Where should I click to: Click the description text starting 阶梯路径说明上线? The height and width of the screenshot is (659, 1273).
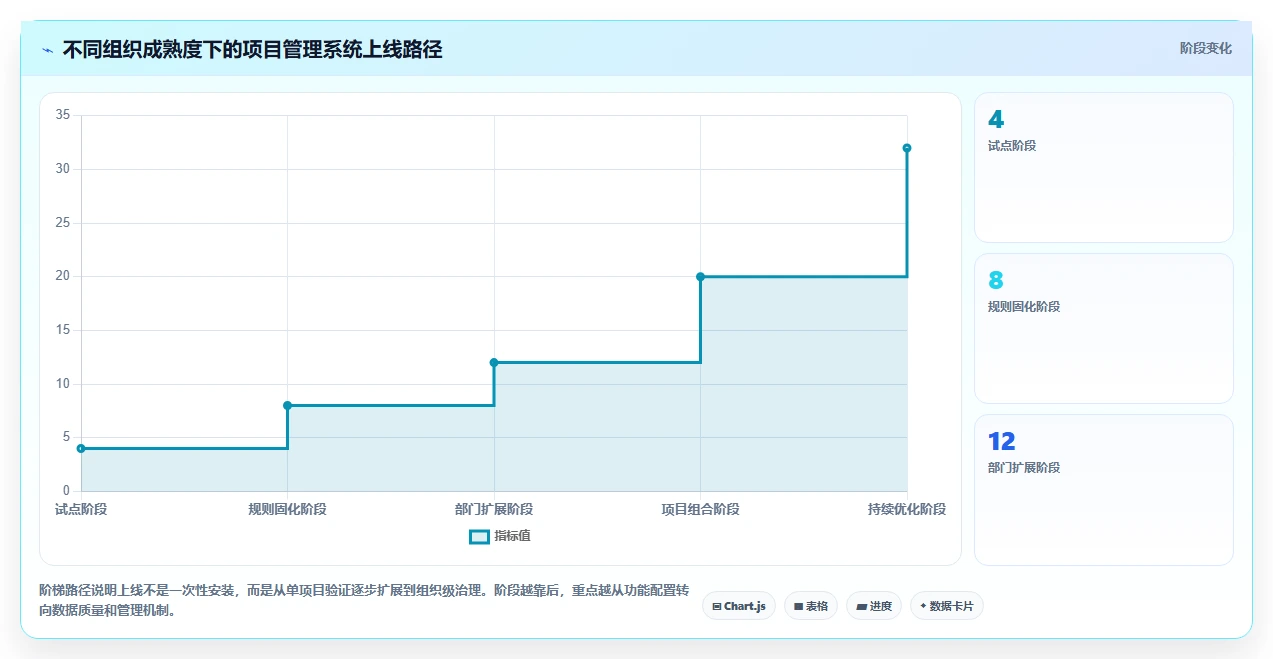click(x=364, y=601)
